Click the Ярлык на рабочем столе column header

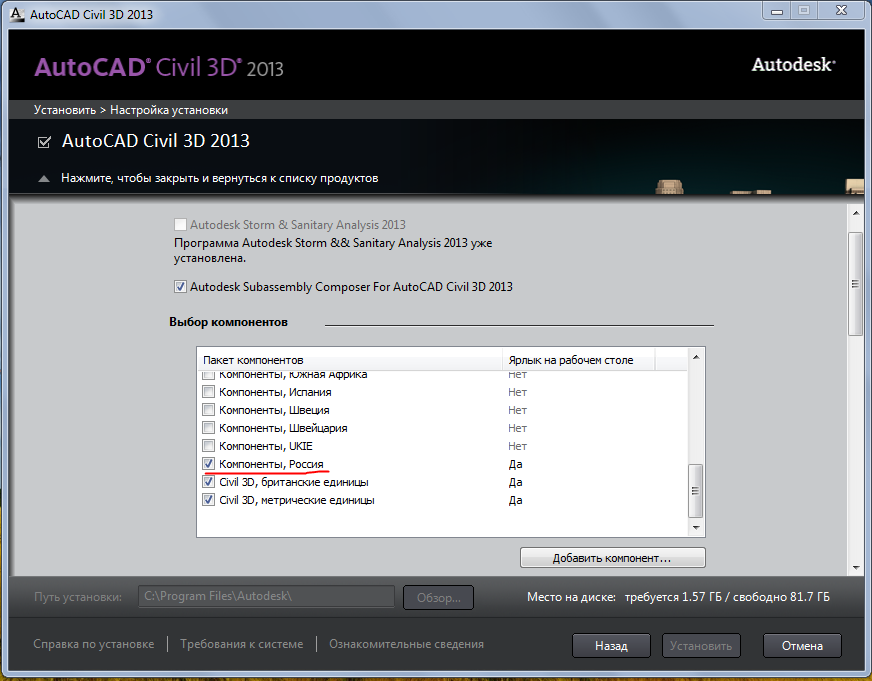[578, 360]
